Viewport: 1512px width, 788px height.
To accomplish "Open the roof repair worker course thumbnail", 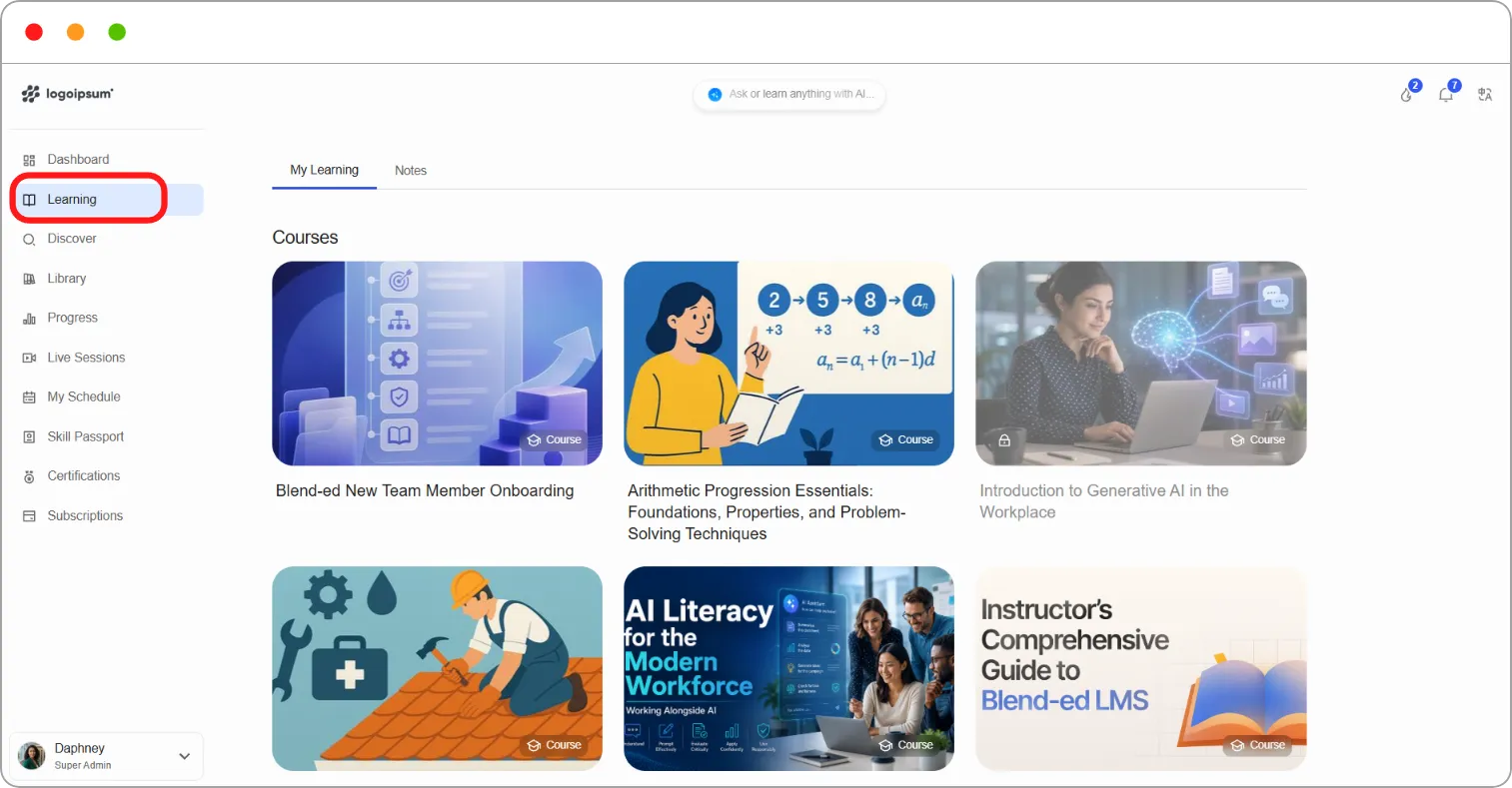I will pyautogui.click(x=437, y=668).
